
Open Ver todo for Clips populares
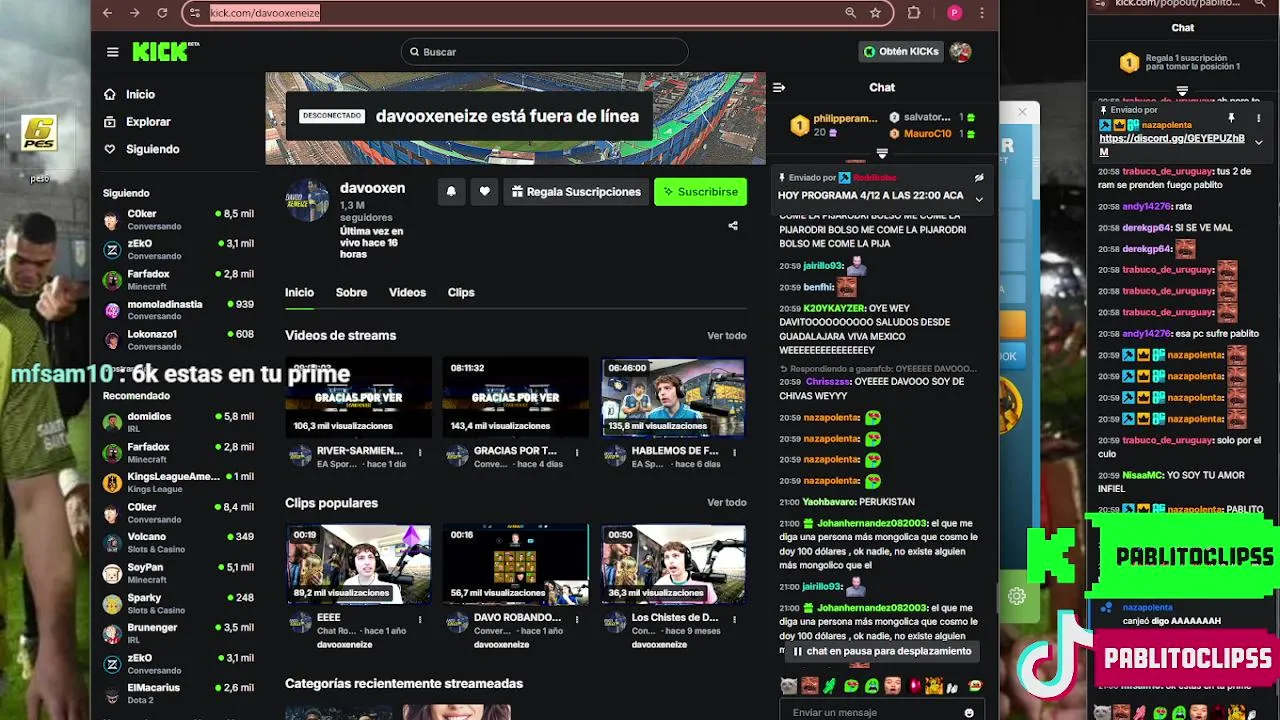click(x=727, y=503)
